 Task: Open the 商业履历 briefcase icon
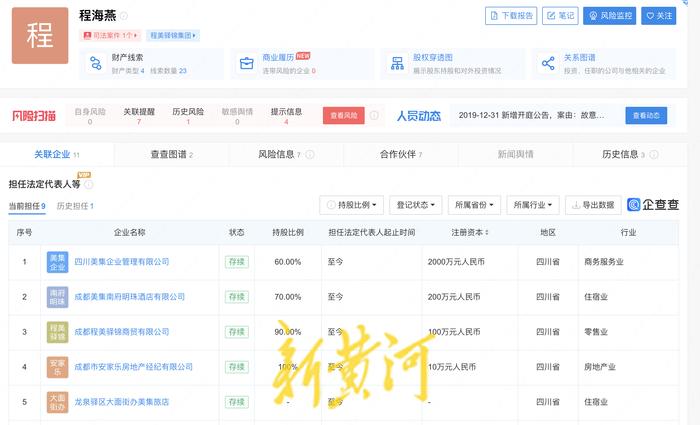point(246,63)
